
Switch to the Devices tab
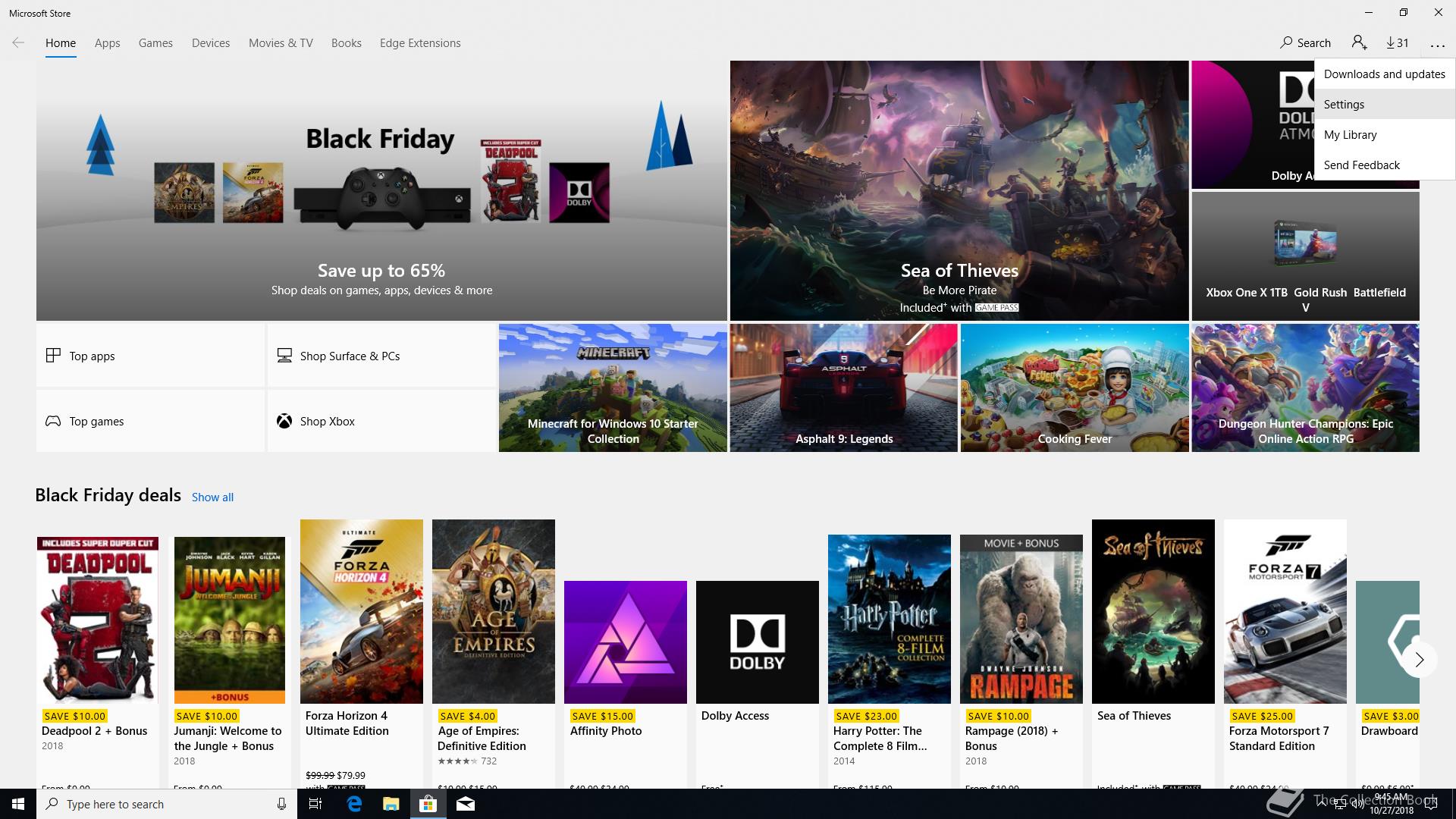211,43
